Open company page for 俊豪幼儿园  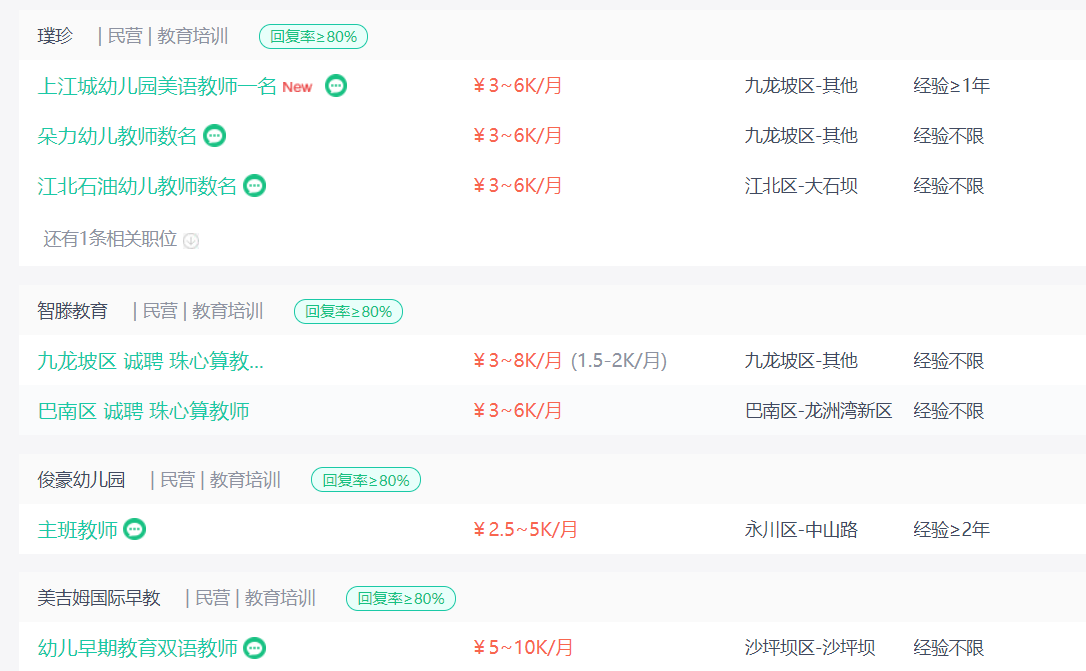tap(82, 480)
